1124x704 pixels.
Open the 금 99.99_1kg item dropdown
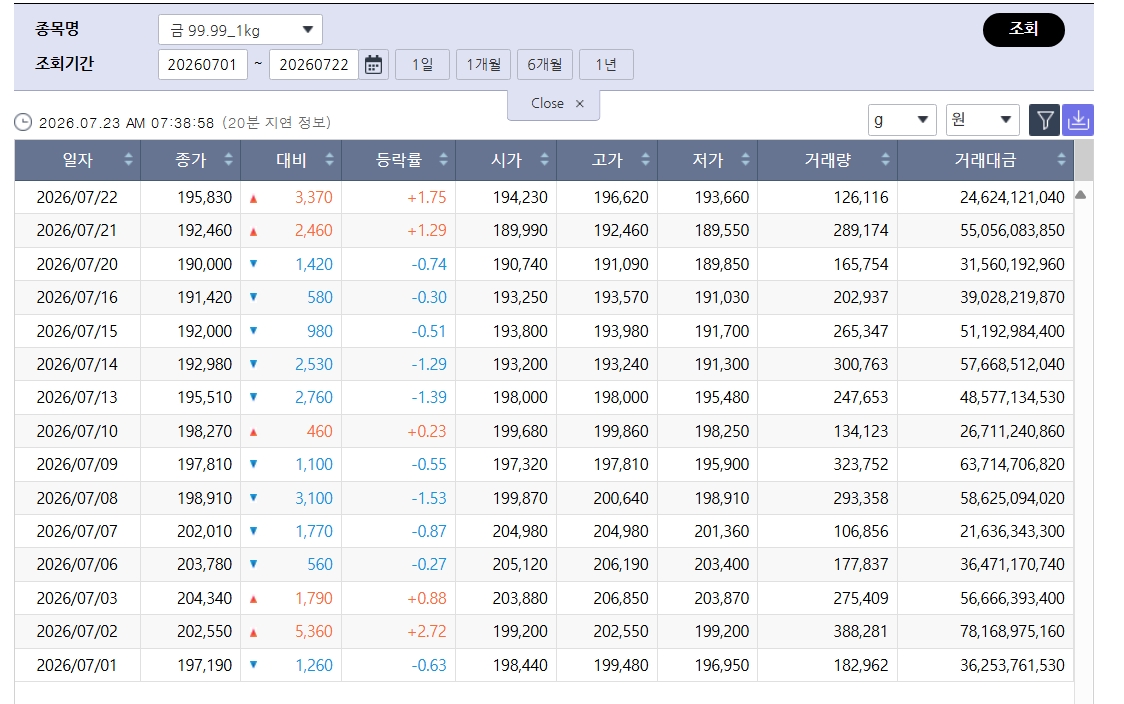pyautogui.click(x=240, y=30)
